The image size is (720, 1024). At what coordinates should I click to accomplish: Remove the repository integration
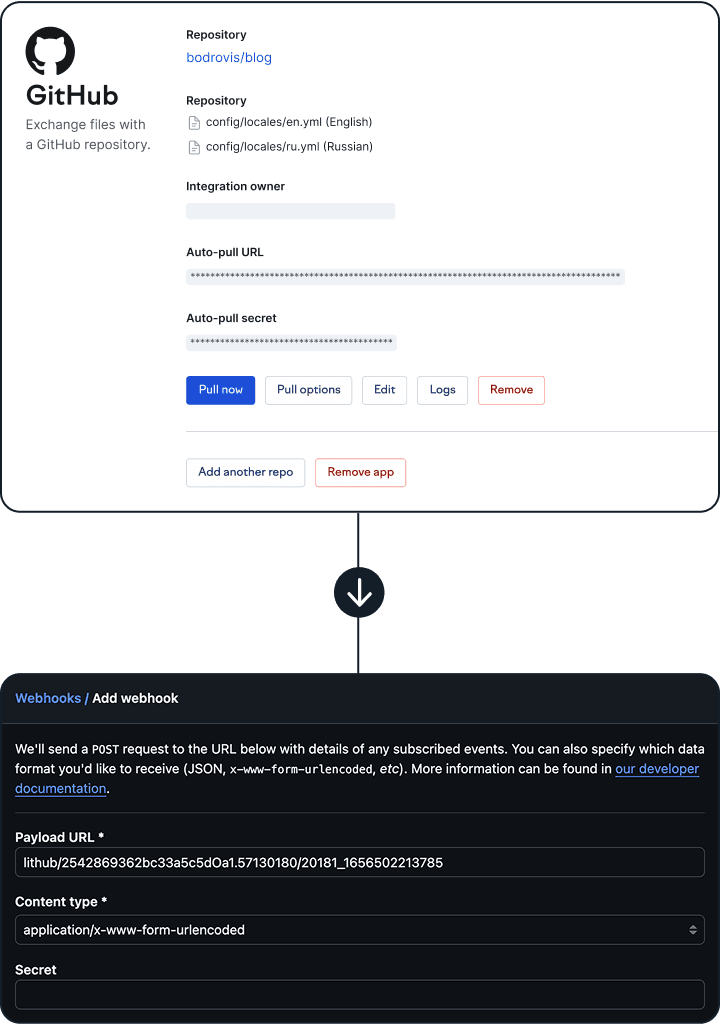pyautogui.click(x=511, y=390)
